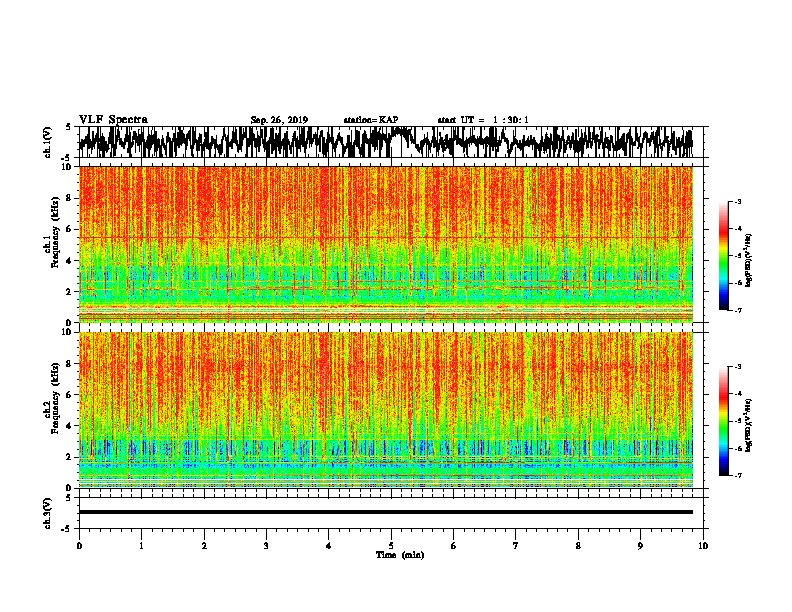Click the ch.1 frequency tick label "8"
The height and width of the screenshot is (612, 792).
(69, 198)
